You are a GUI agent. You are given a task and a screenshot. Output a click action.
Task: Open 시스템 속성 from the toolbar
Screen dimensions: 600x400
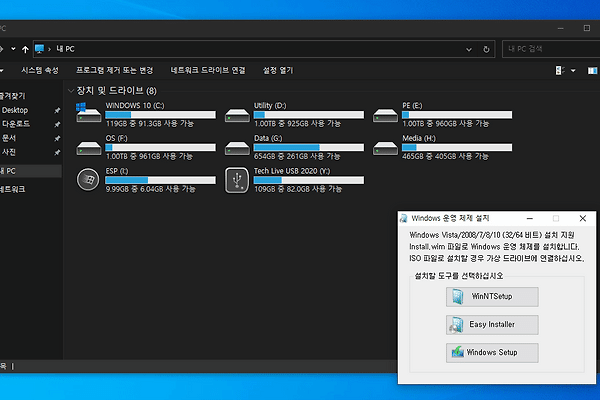(40, 70)
